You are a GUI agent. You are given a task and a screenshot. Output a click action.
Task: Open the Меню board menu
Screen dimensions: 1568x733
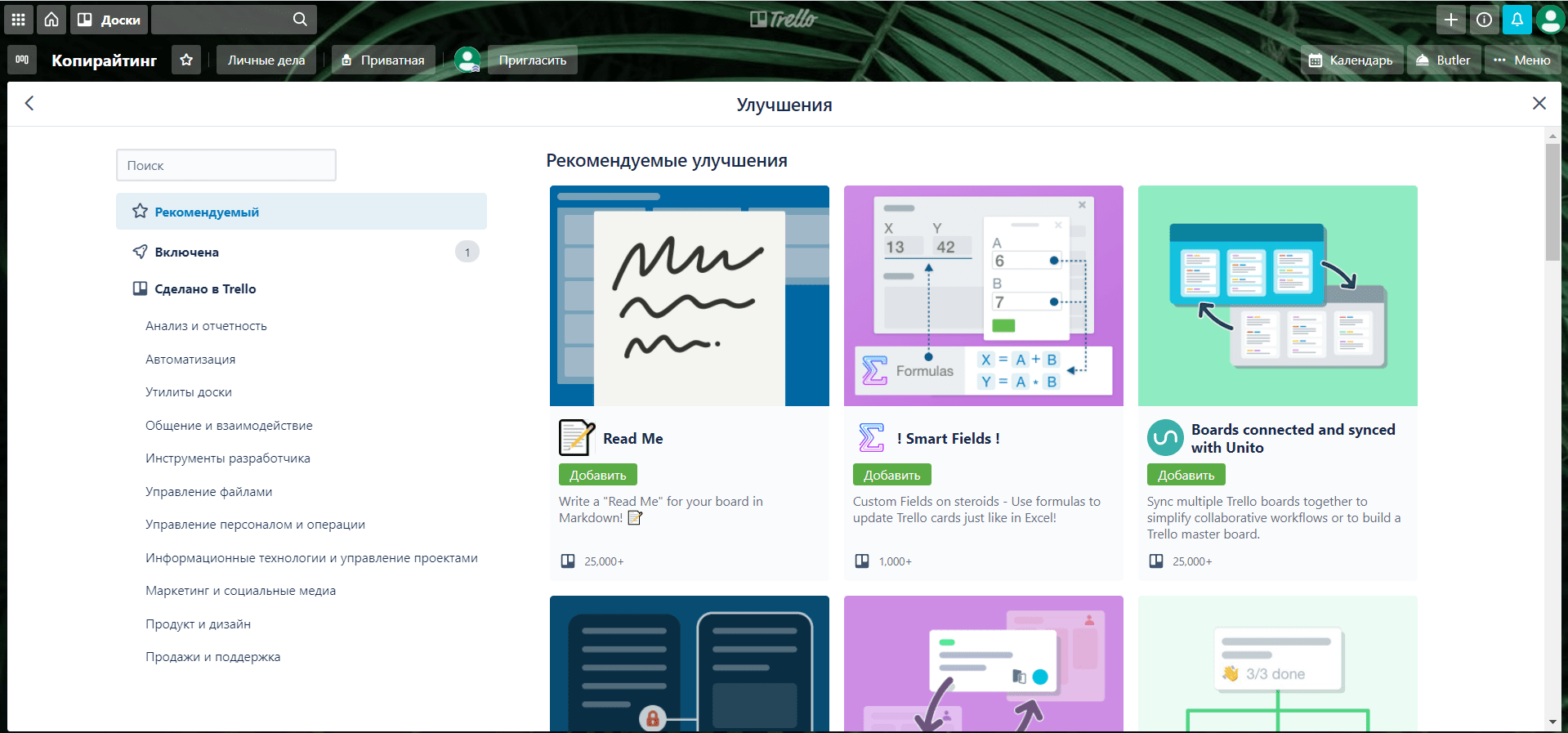(x=1522, y=60)
